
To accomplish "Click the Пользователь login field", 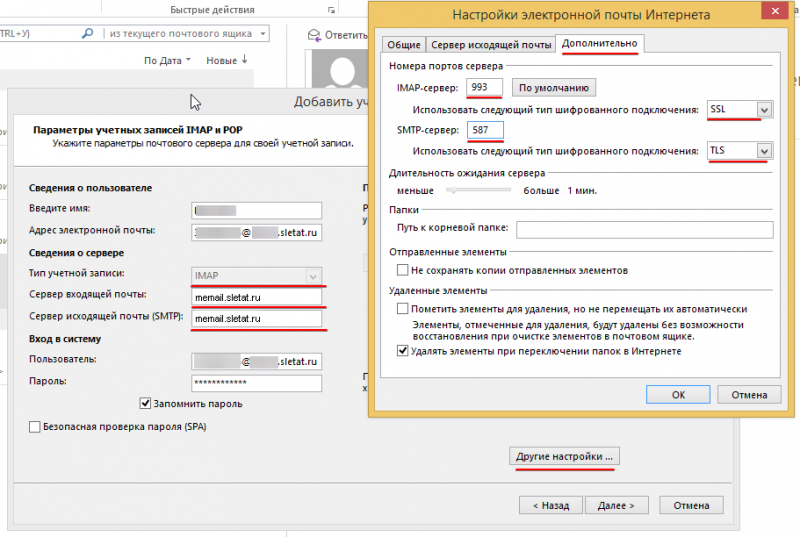I will 257,362.
